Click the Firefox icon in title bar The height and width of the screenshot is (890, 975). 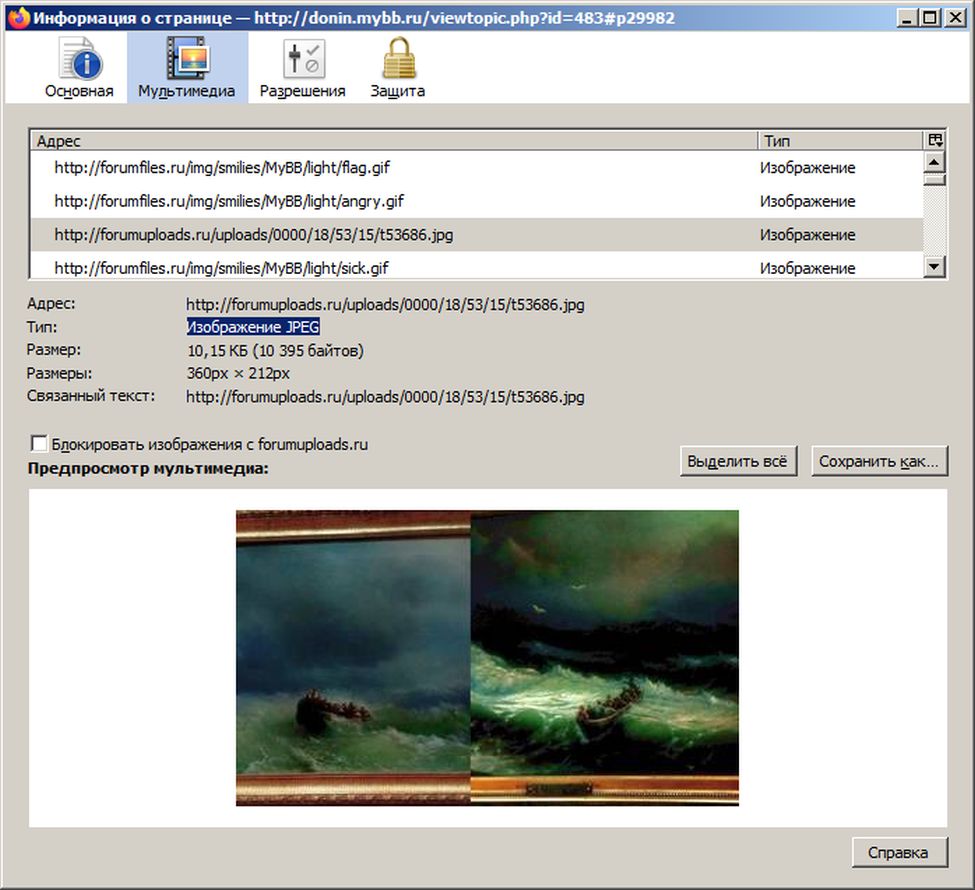[18, 17]
